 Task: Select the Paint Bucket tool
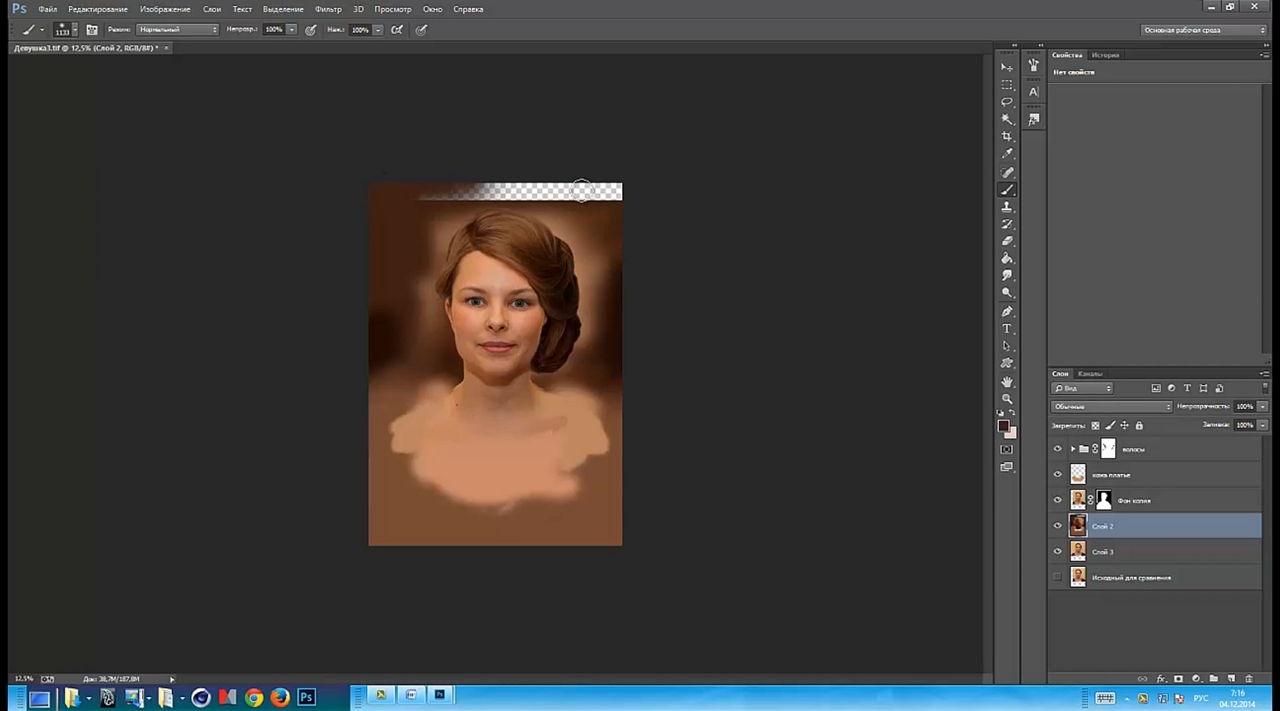click(1007, 258)
